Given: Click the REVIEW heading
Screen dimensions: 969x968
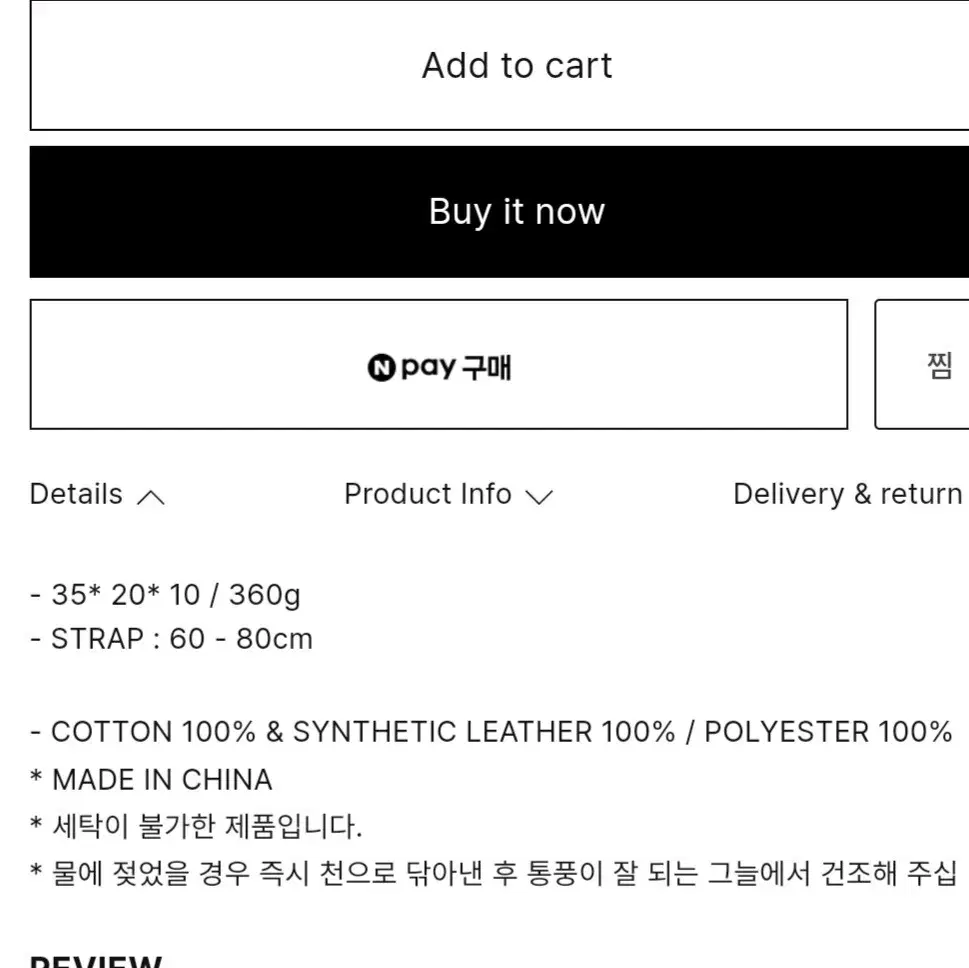Looking at the screenshot, I should tap(96, 962).
